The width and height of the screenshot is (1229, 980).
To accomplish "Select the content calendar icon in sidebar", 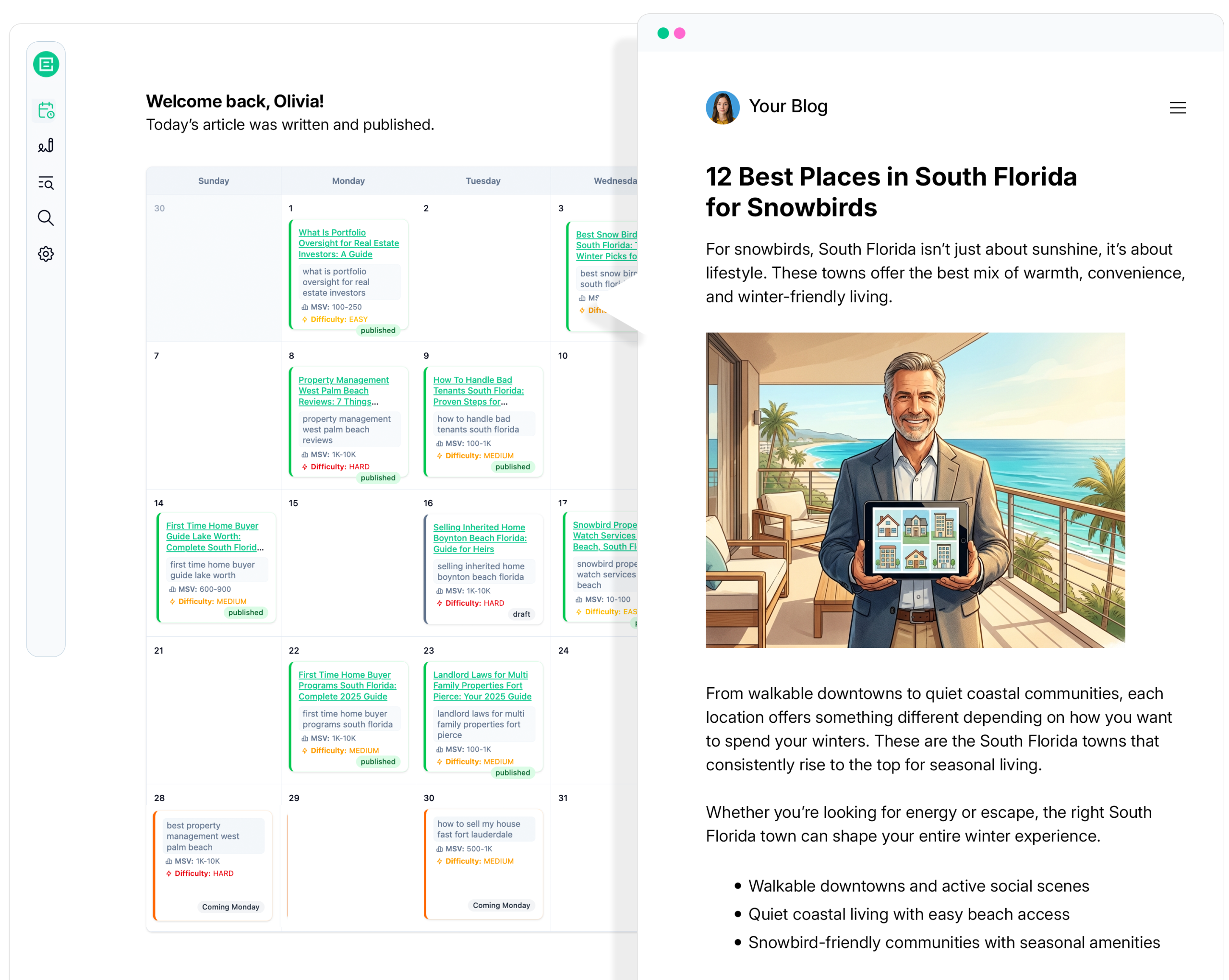I will 46,110.
